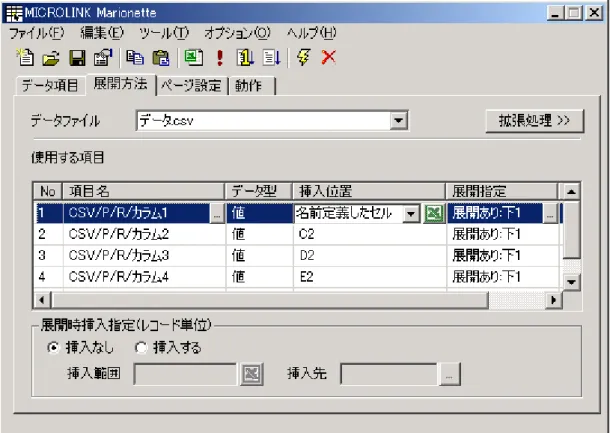Image resolution: width=610 pixels, height=433 pixels.
Task: Click ellipsis button in row 1 展開指定 cell
Action: pos(550,214)
